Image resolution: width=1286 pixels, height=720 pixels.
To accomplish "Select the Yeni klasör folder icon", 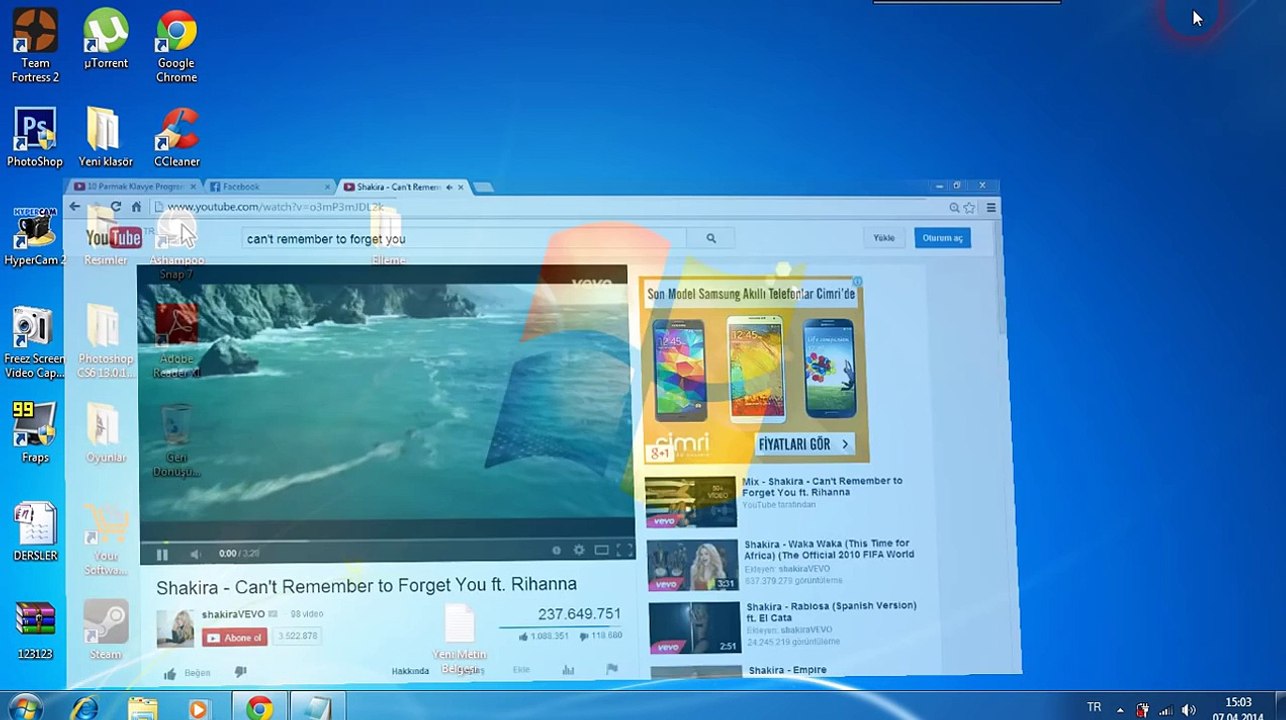I will (x=105, y=137).
